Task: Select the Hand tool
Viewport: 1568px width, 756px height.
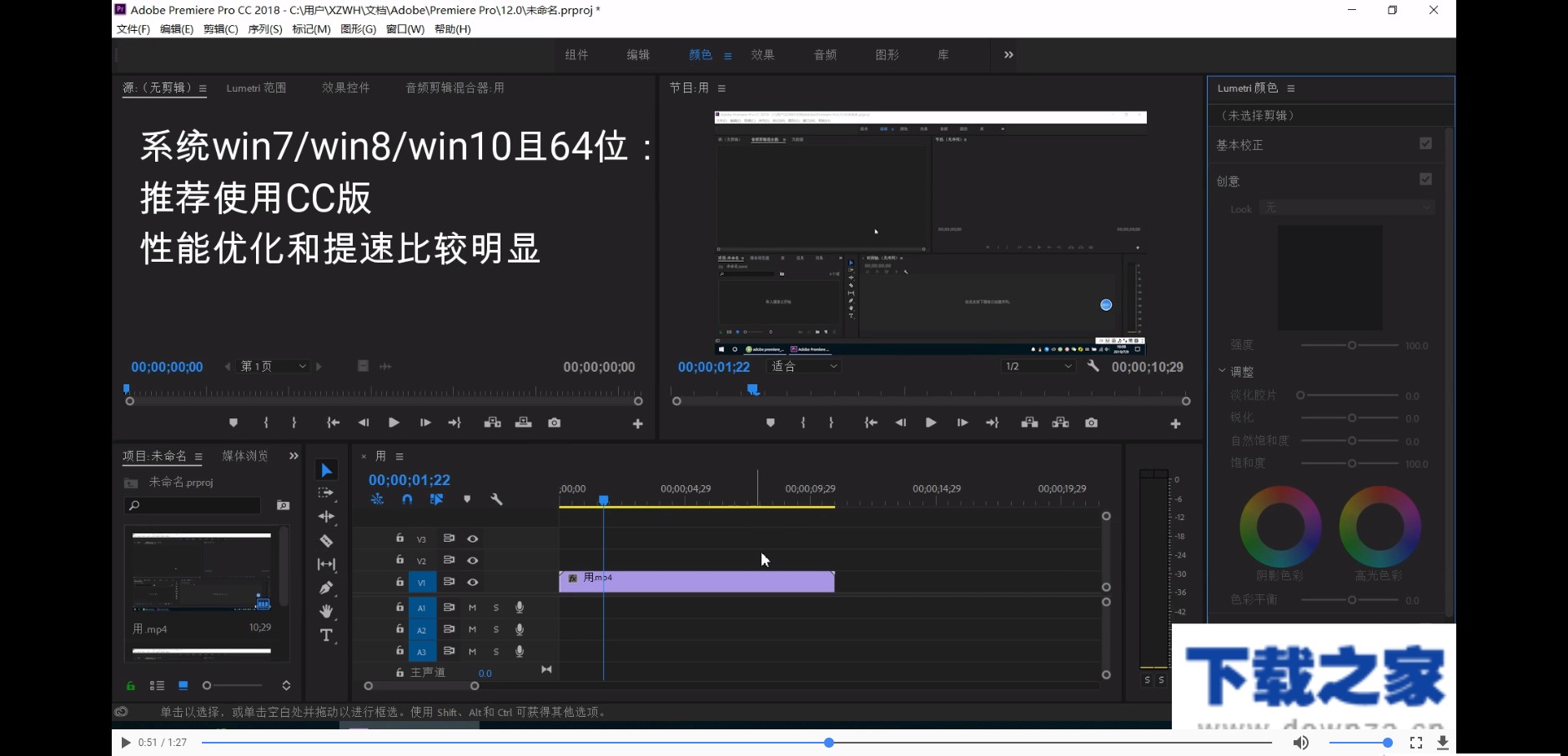Action: [327, 611]
